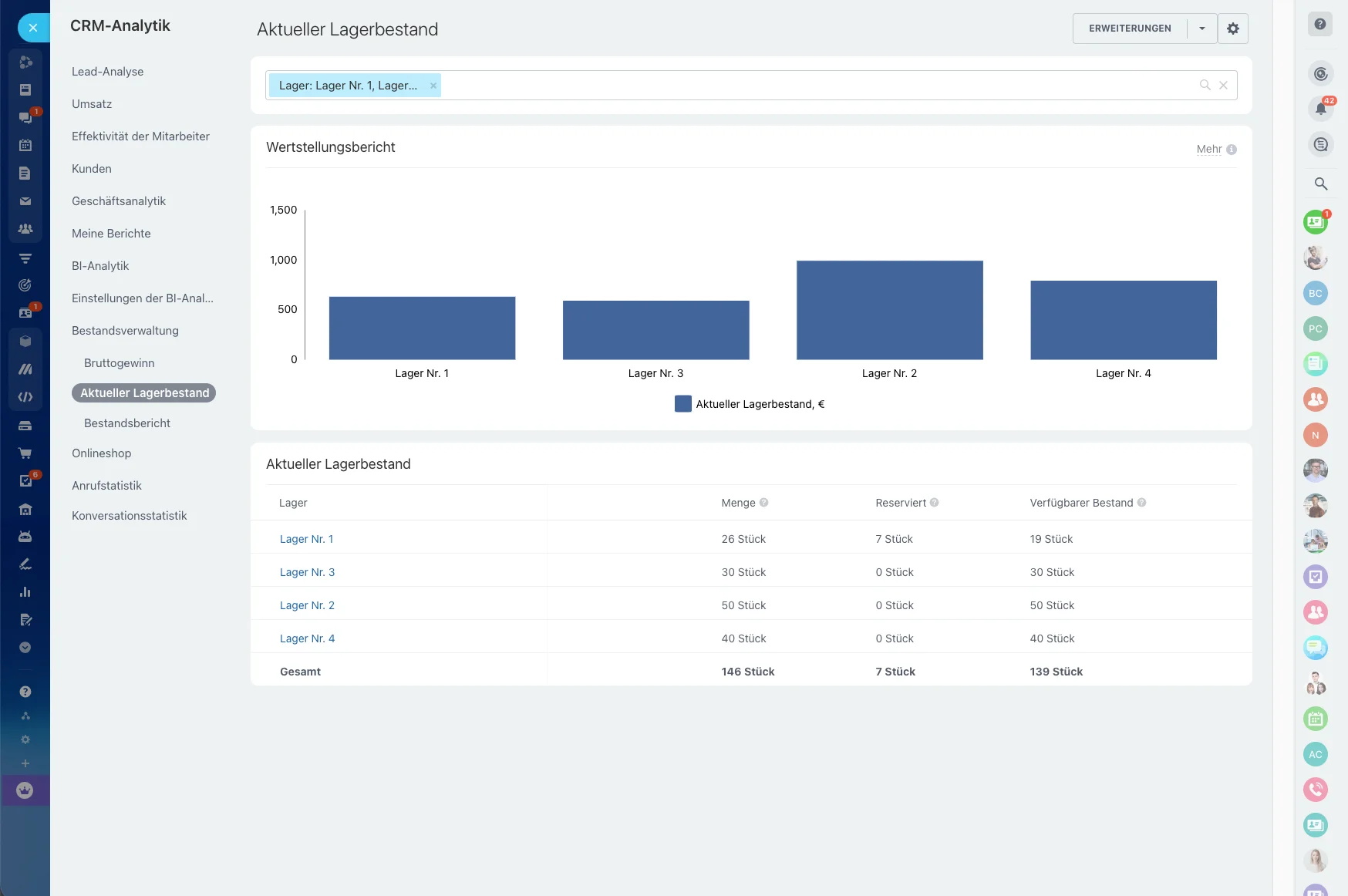
Task: Click the Mehr link in Wertstellungsbericht
Action: [x=1208, y=150]
